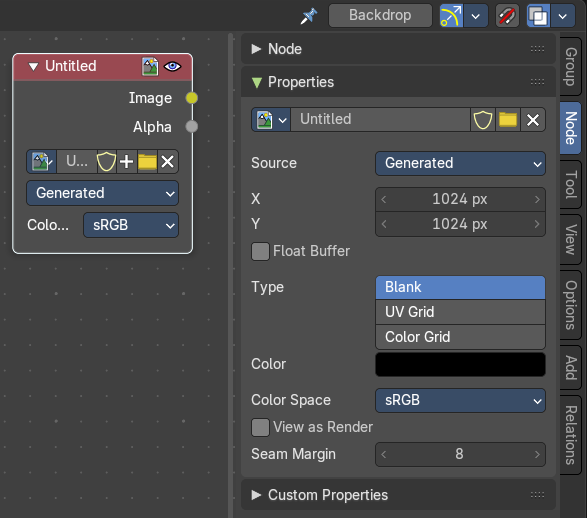Image resolution: width=587 pixels, height=518 pixels.
Task: Toggle the overlays icon in header
Action: [538, 15]
